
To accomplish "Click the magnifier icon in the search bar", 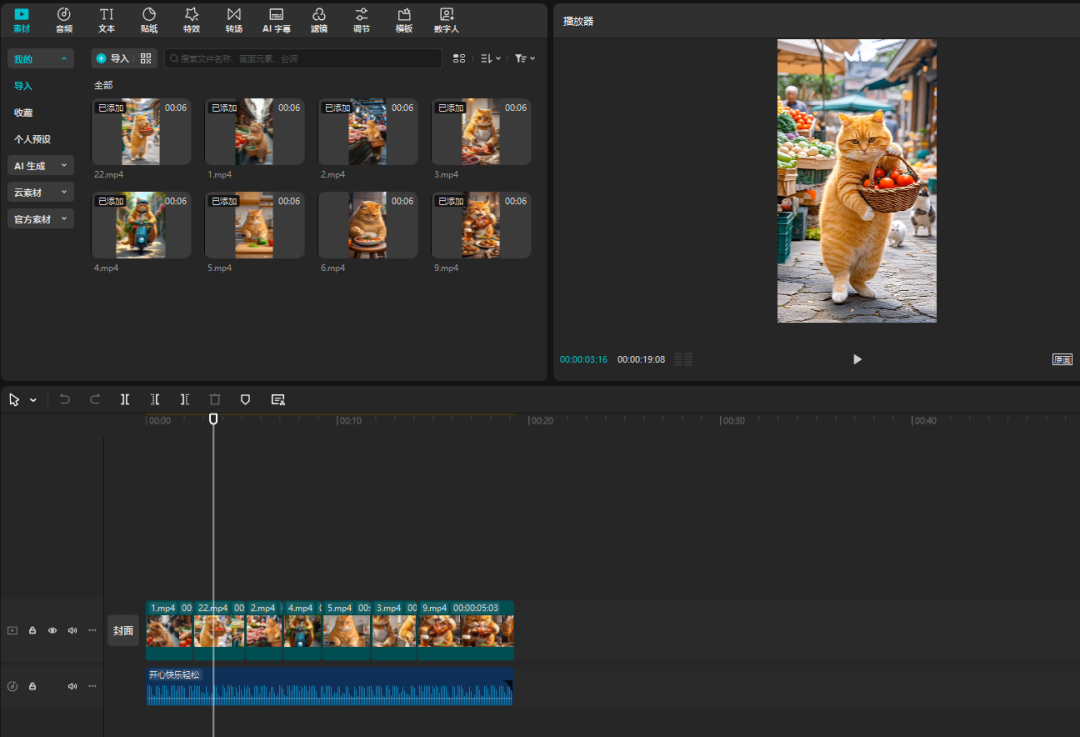I will pyautogui.click(x=174, y=59).
